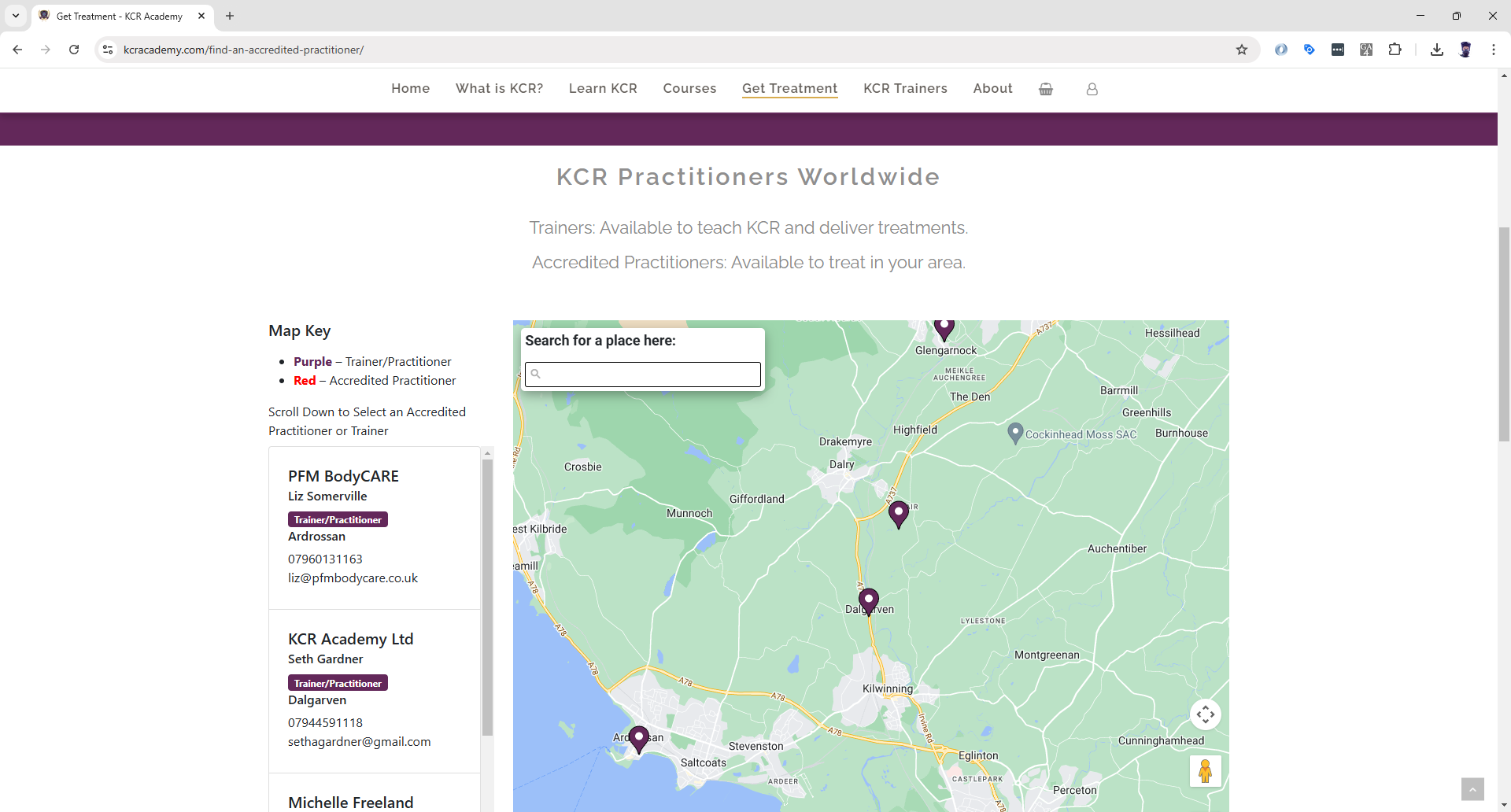
Task: Pick up Street View pegman
Action: 1205,771
